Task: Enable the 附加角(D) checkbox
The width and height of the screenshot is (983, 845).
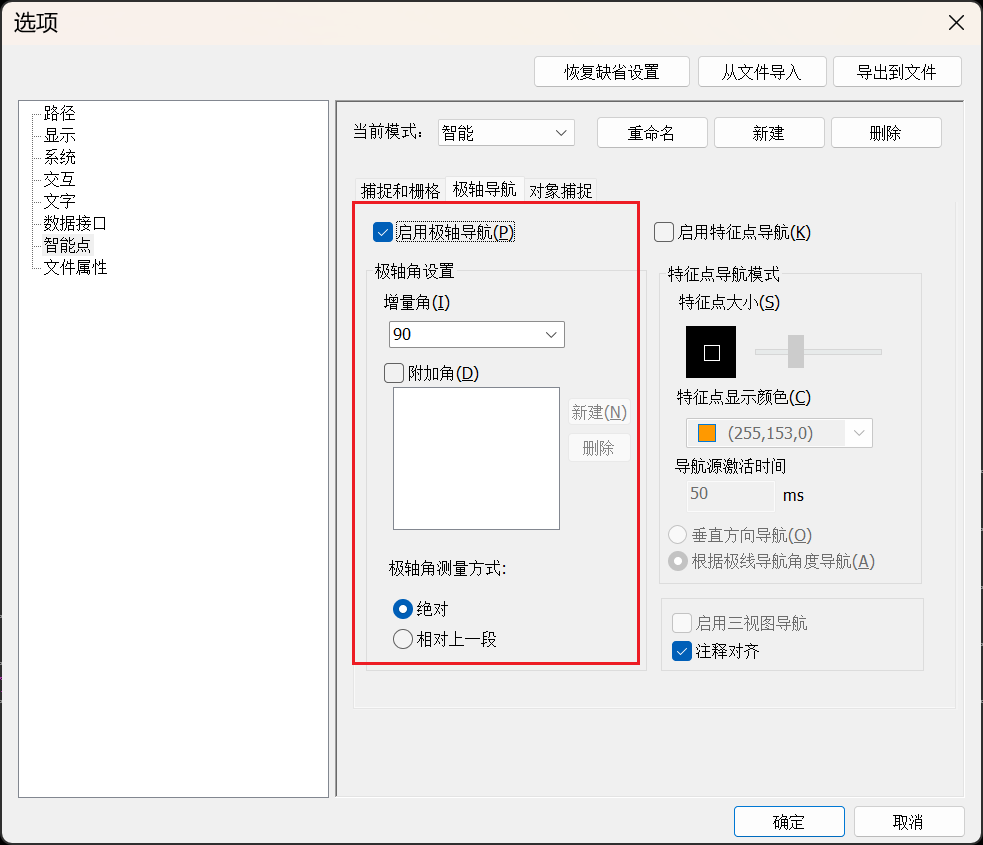Action: click(394, 373)
